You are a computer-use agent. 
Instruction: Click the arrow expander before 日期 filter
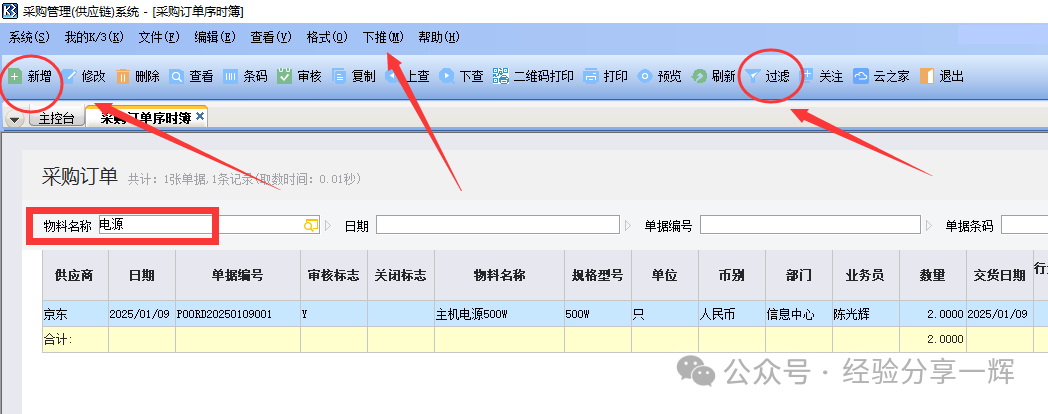pos(327,226)
